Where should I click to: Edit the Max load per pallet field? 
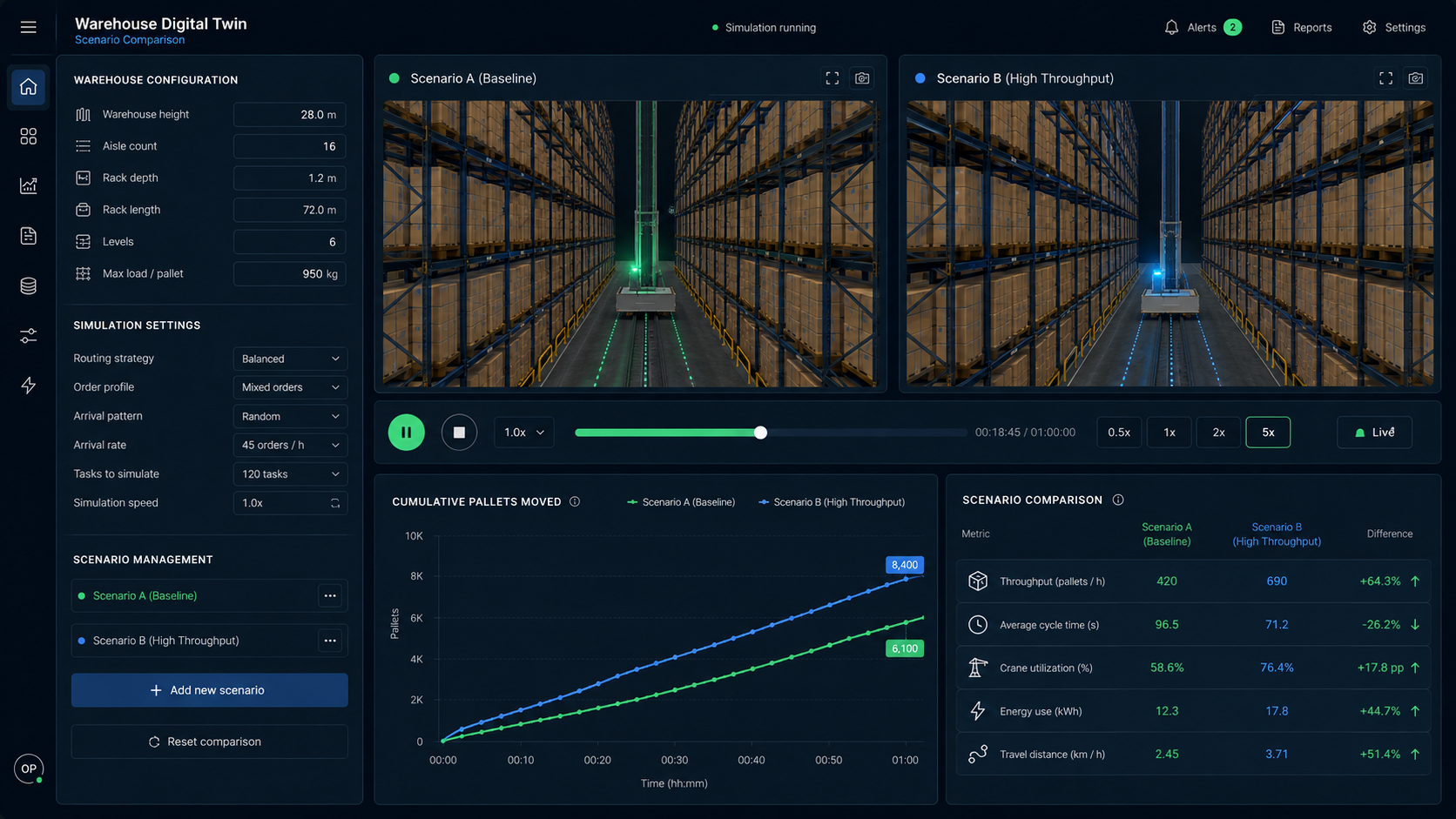290,273
